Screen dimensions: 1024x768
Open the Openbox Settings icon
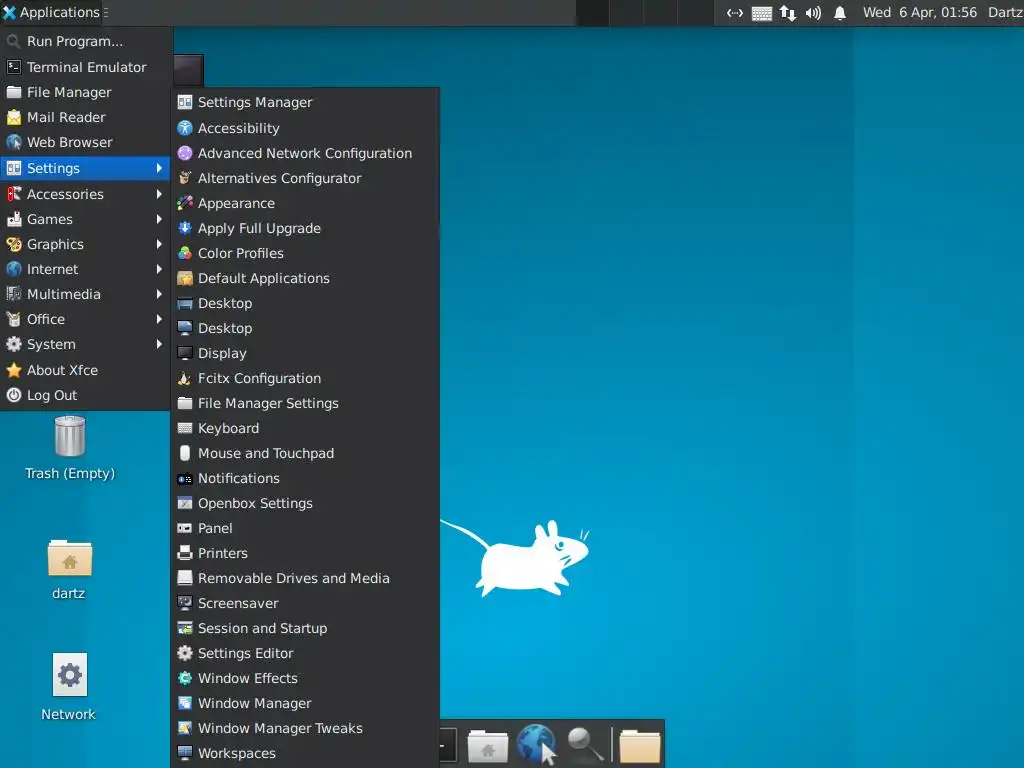(x=185, y=504)
